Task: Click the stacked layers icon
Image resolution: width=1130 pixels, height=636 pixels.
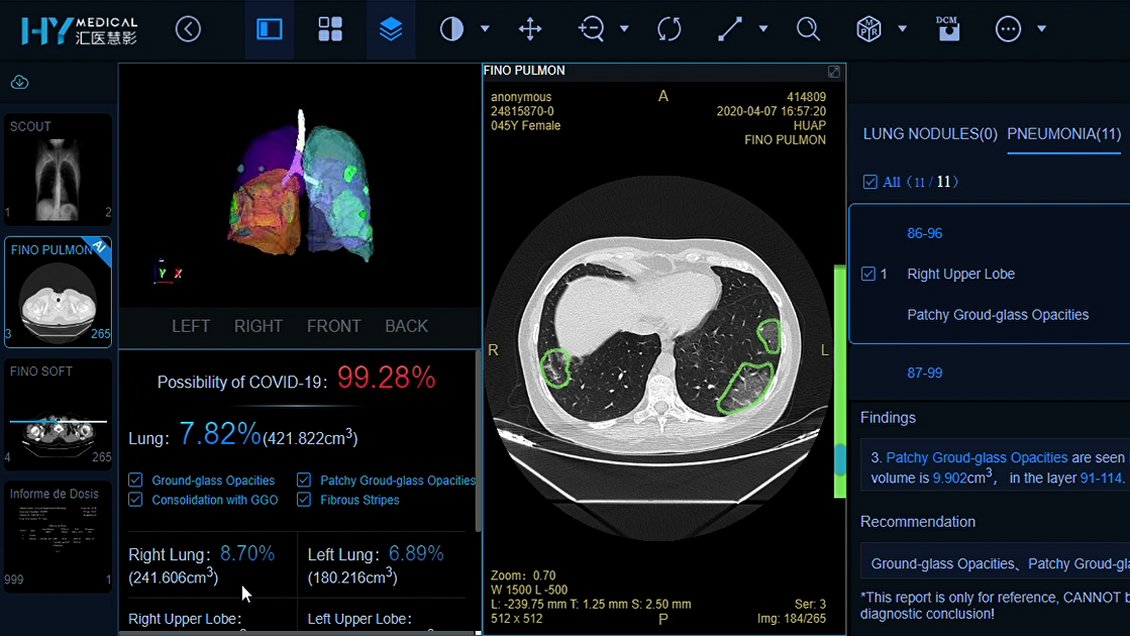Action: click(391, 29)
